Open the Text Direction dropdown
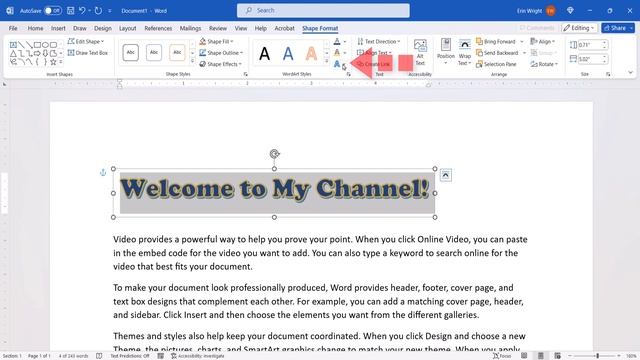 (x=379, y=41)
